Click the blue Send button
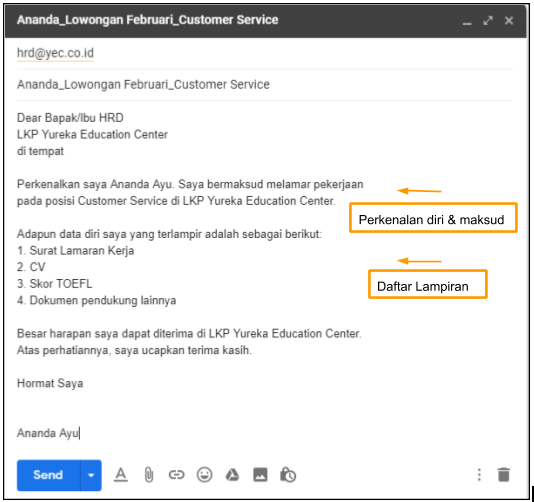 (48, 475)
